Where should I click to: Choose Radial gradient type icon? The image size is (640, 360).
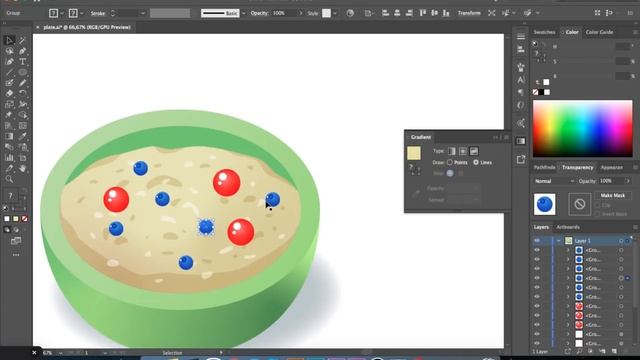pyautogui.click(x=462, y=151)
